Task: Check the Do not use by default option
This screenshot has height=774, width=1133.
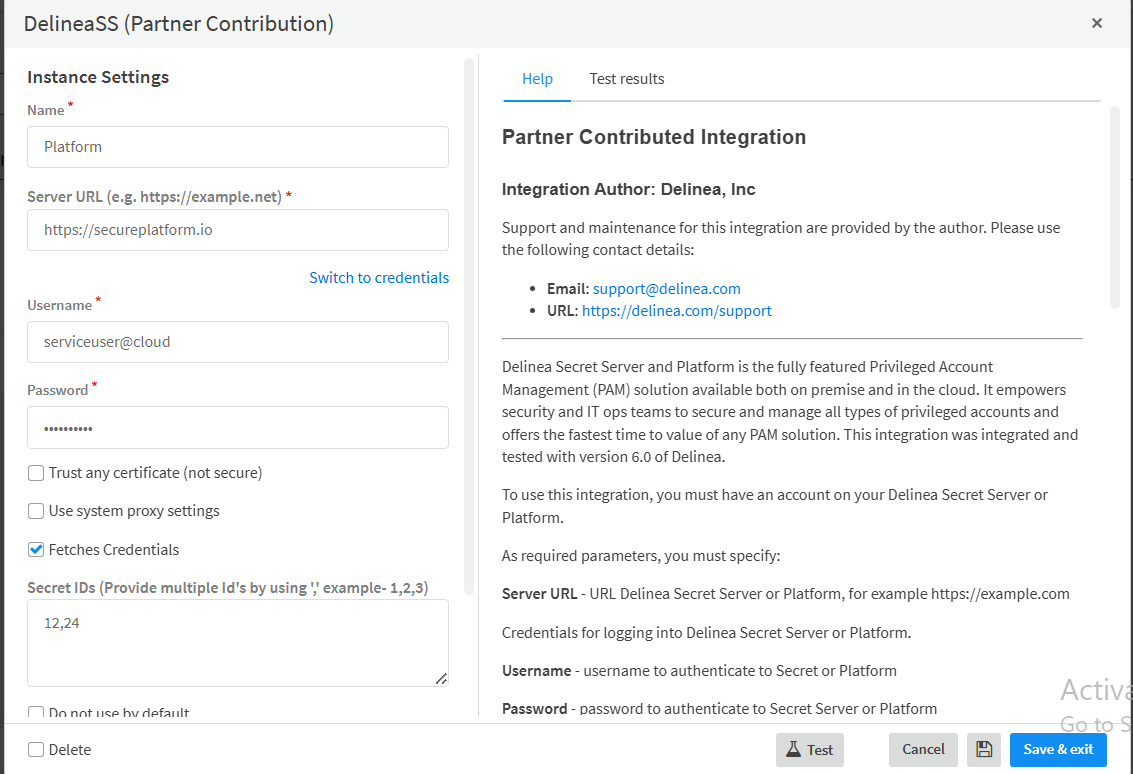Action: [x=36, y=713]
